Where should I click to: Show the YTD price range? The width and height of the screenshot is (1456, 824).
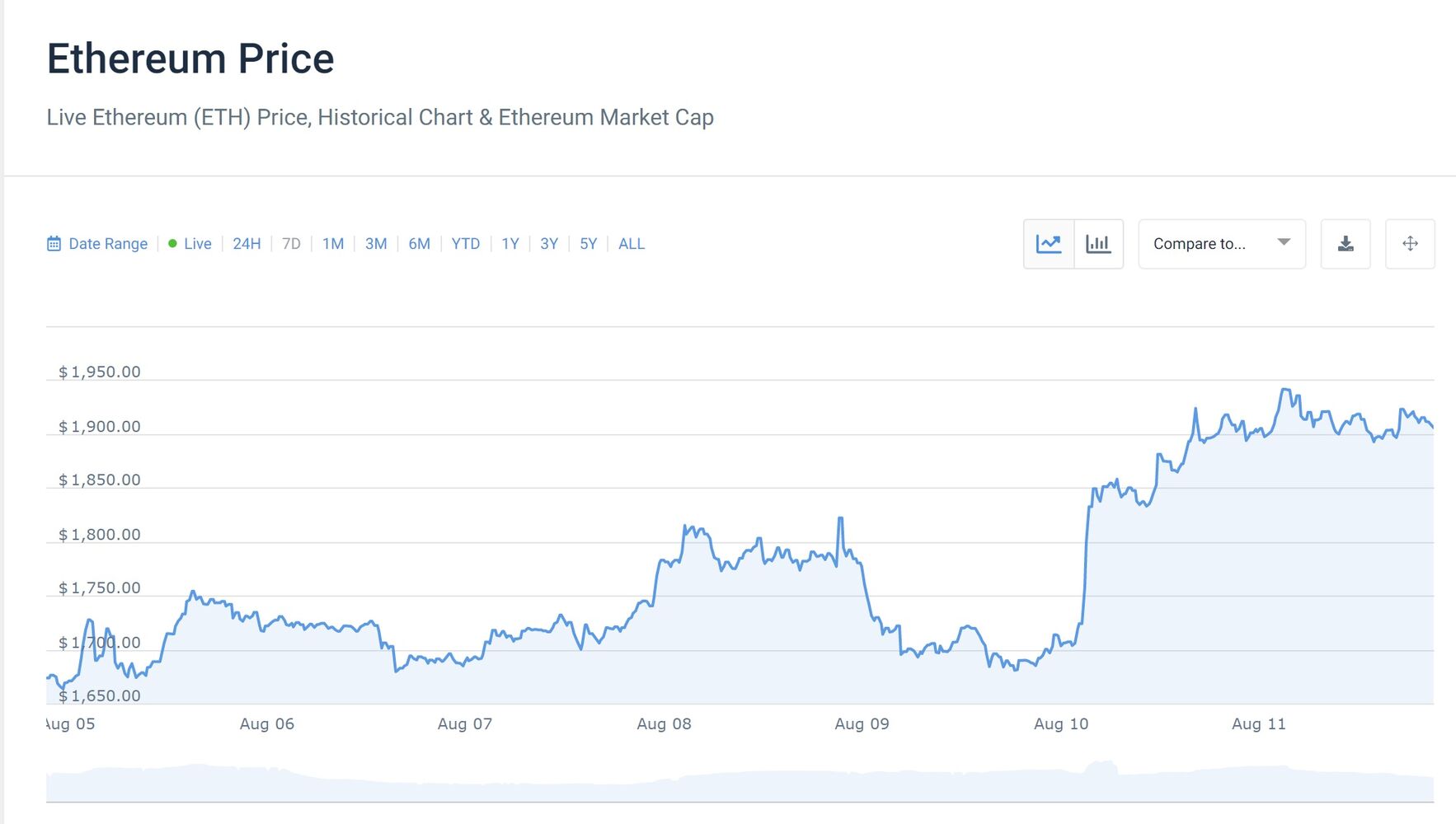click(465, 244)
